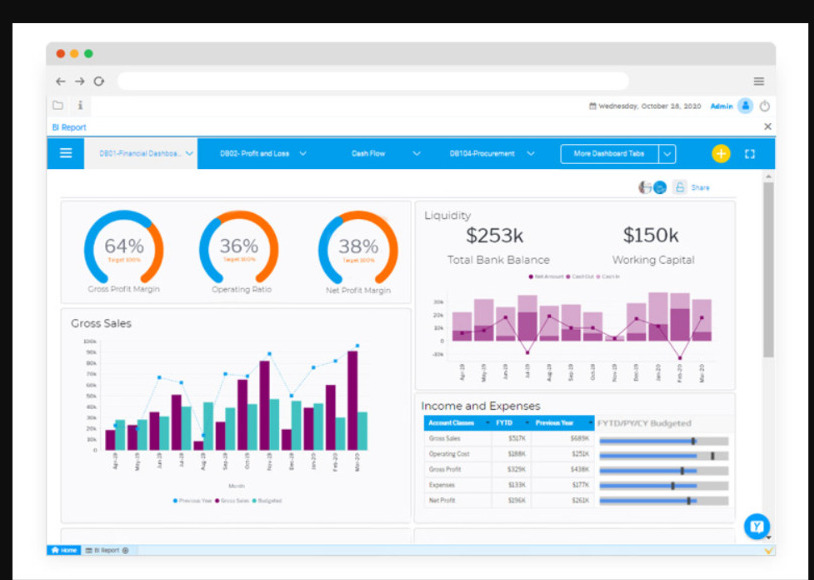Click the Net Profit budget bar

(663, 501)
